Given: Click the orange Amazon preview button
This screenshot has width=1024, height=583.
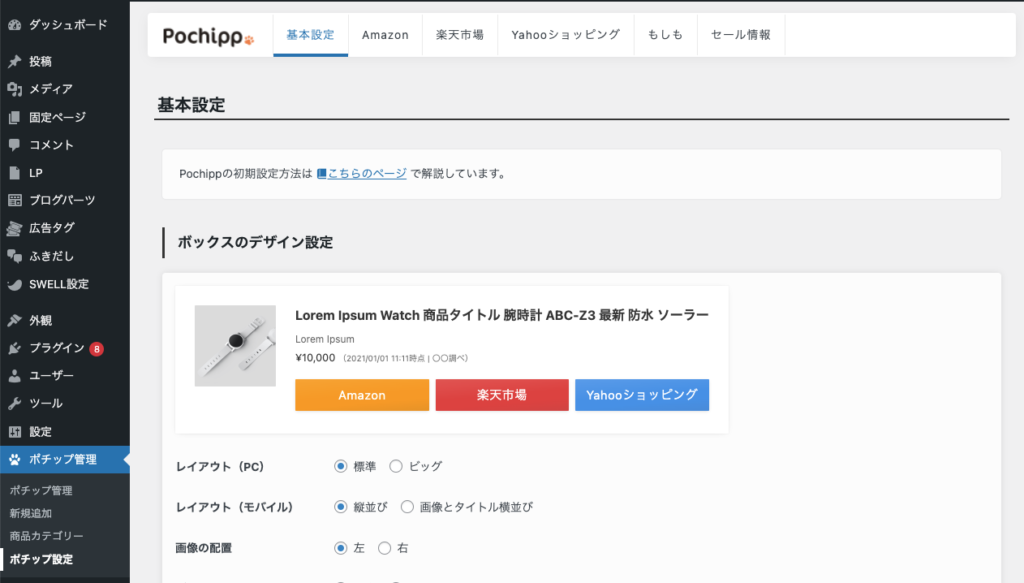Looking at the screenshot, I should pyautogui.click(x=362, y=395).
